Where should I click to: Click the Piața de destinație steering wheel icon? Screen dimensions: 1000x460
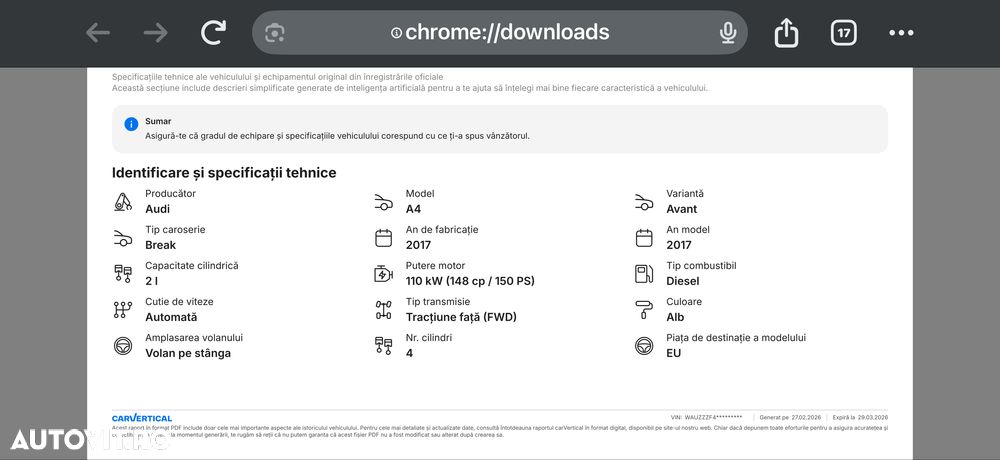tap(644, 346)
